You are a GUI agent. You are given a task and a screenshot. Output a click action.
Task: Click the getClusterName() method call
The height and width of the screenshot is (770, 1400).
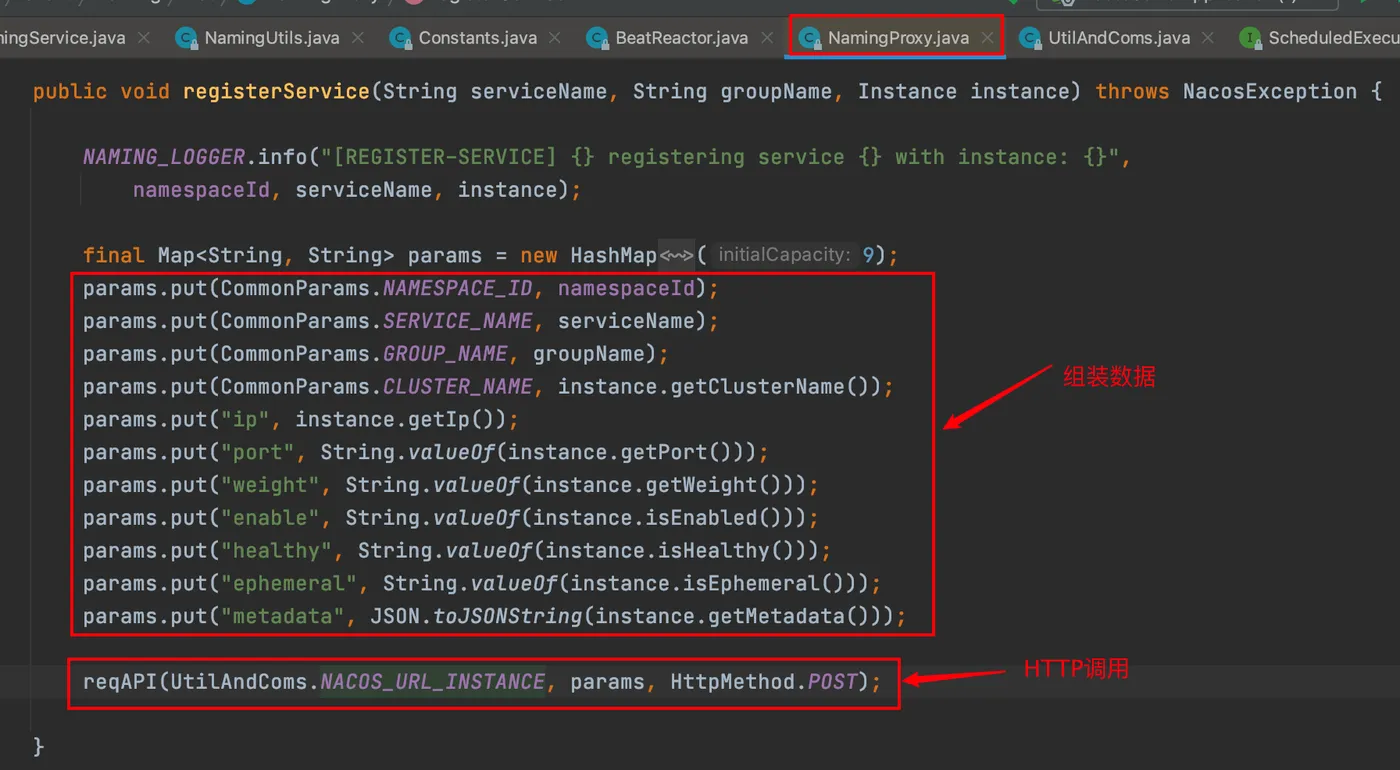point(764,387)
